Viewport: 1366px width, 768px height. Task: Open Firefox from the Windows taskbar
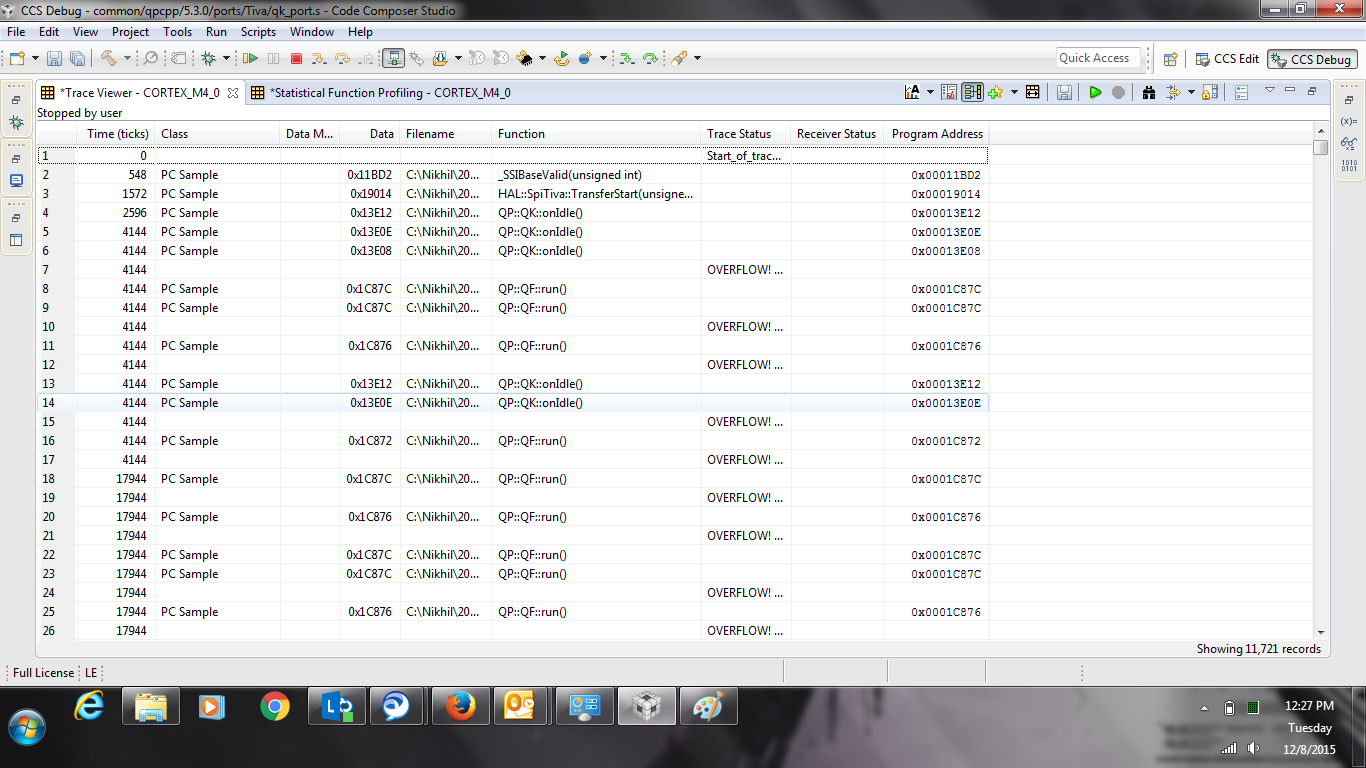(461, 708)
